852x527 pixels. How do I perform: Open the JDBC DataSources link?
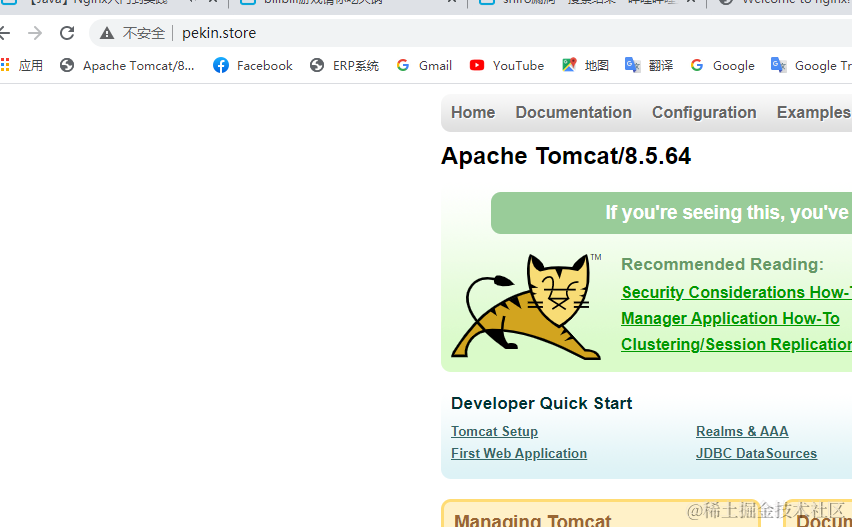[x=756, y=454]
